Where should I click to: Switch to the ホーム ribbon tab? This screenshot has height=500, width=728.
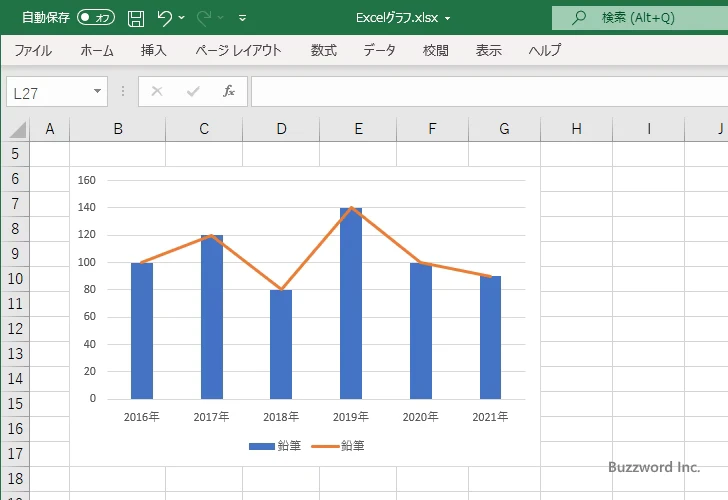(x=97, y=50)
